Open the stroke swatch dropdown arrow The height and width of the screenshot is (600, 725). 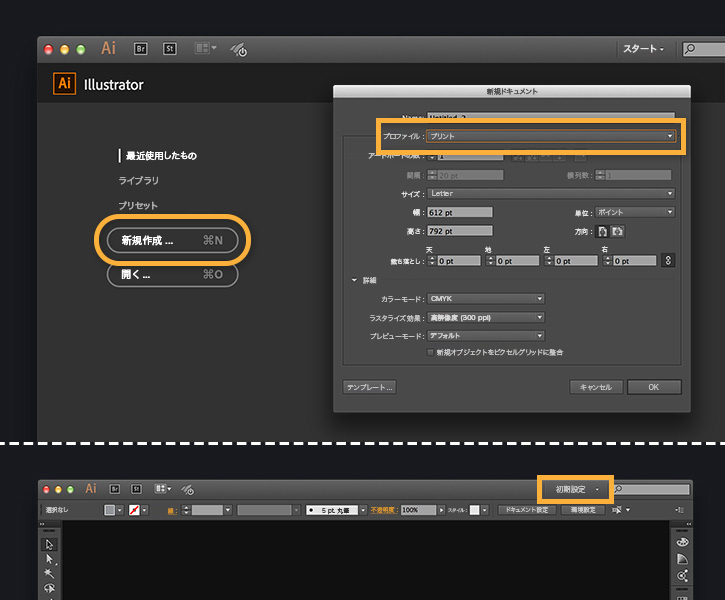click(145, 510)
